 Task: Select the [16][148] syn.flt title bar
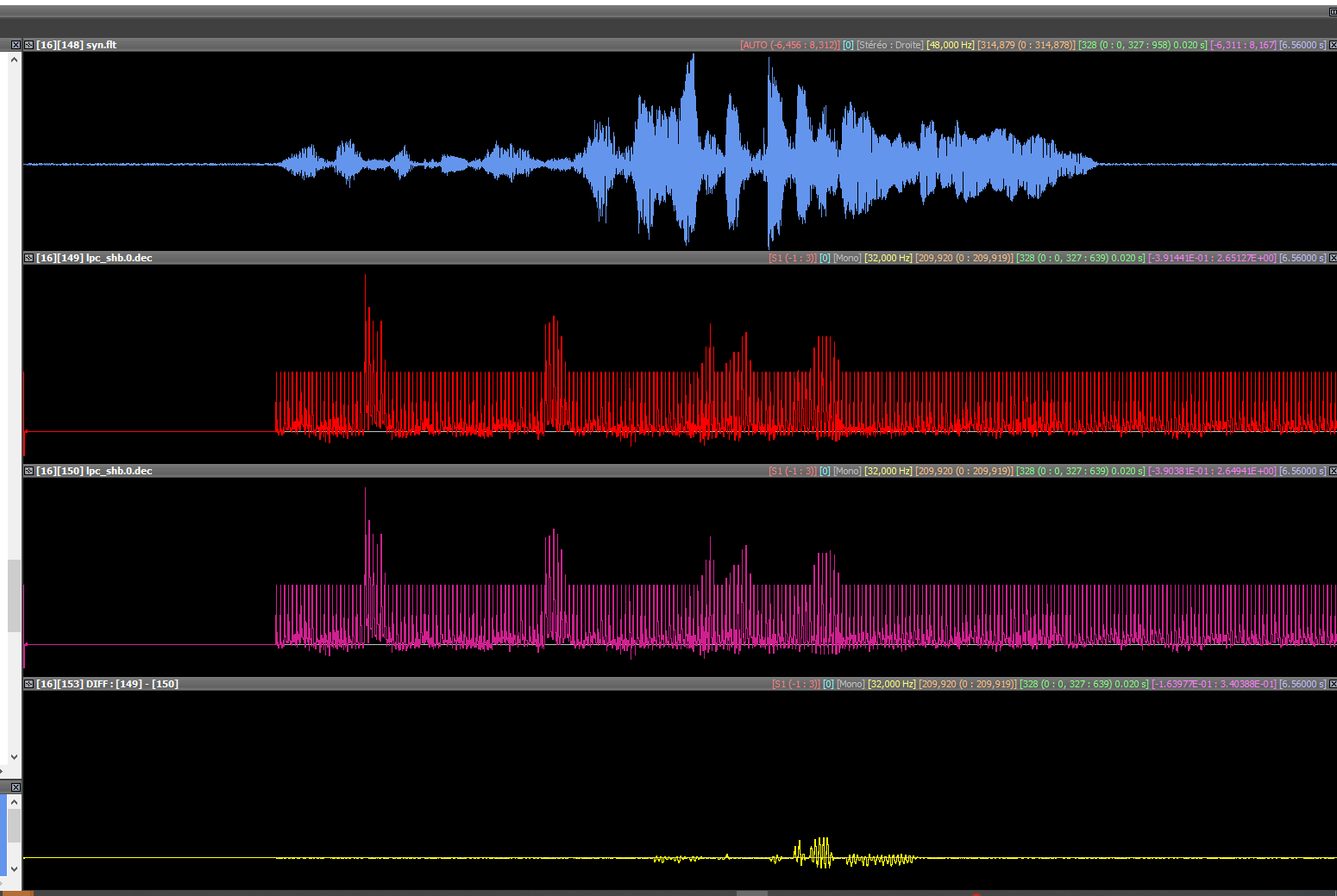(76, 45)
